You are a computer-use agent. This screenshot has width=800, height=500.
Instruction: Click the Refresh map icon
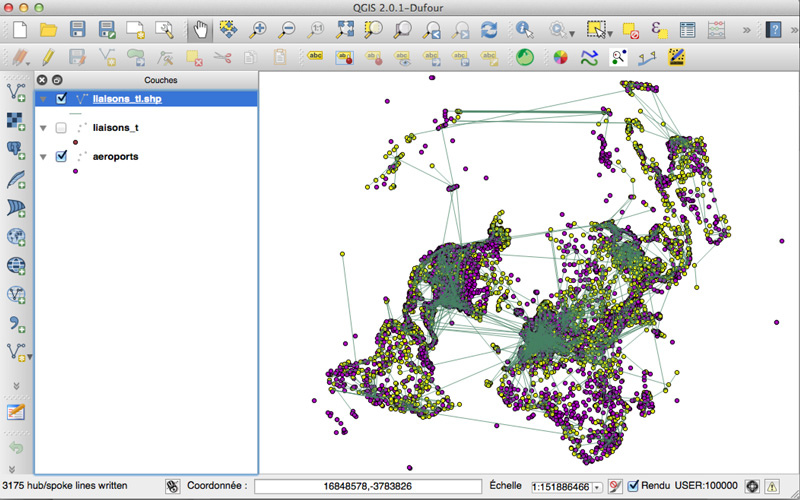point(489,30)
